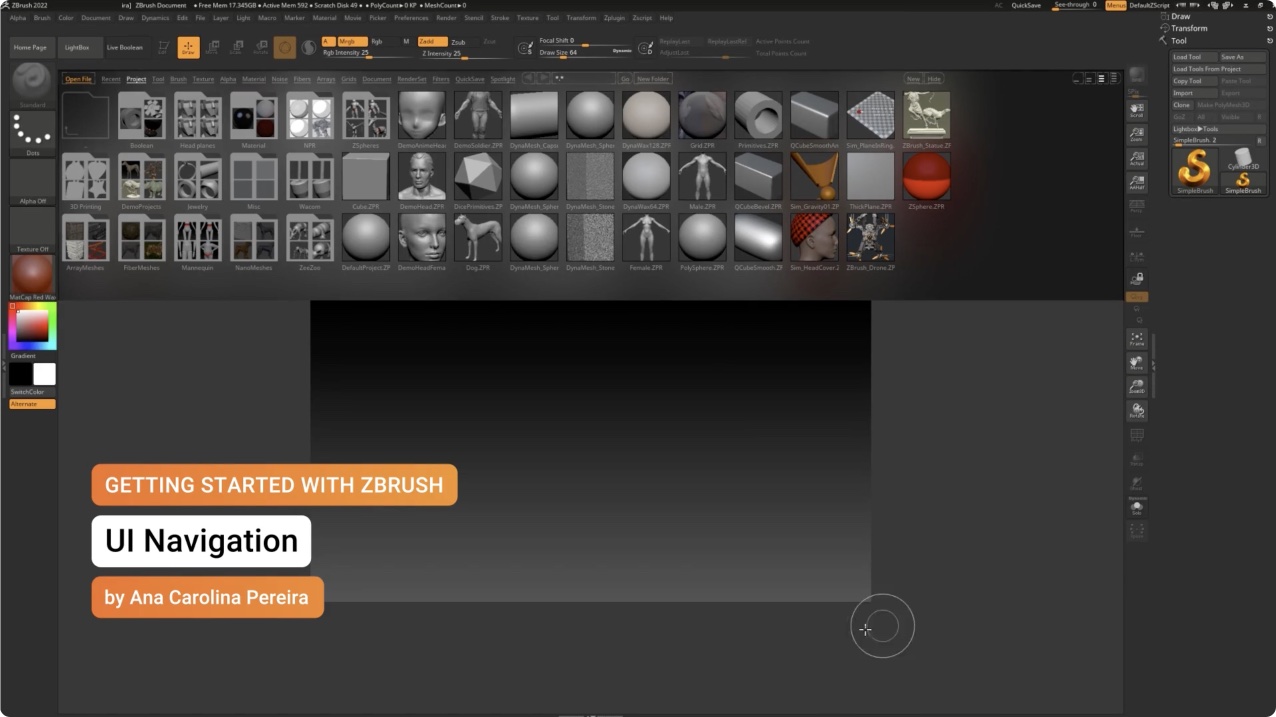1276x717 pixels.
Task: Switch to the Spotlight tab in LightBox
Action: [x=503, y=79]
